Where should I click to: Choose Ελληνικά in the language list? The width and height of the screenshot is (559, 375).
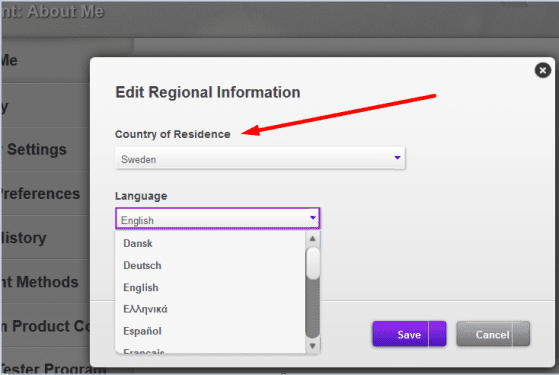[145, 309]
